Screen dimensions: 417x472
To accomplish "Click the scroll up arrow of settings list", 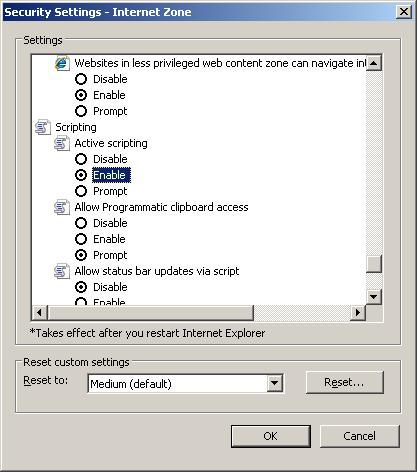I will coord(374,63).
